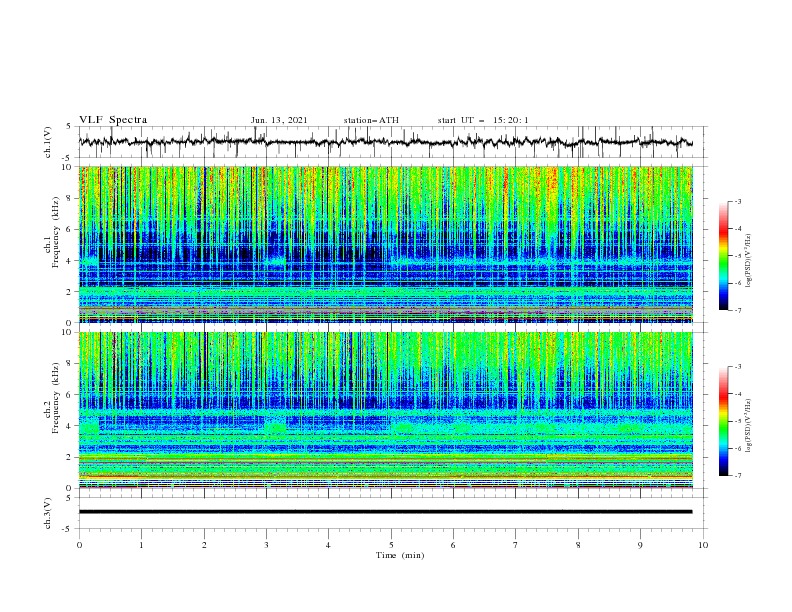Click the "10" kHz tick on ch.1 frequency axis
This screenshot has height=612, width=792.
pos(69,167)
